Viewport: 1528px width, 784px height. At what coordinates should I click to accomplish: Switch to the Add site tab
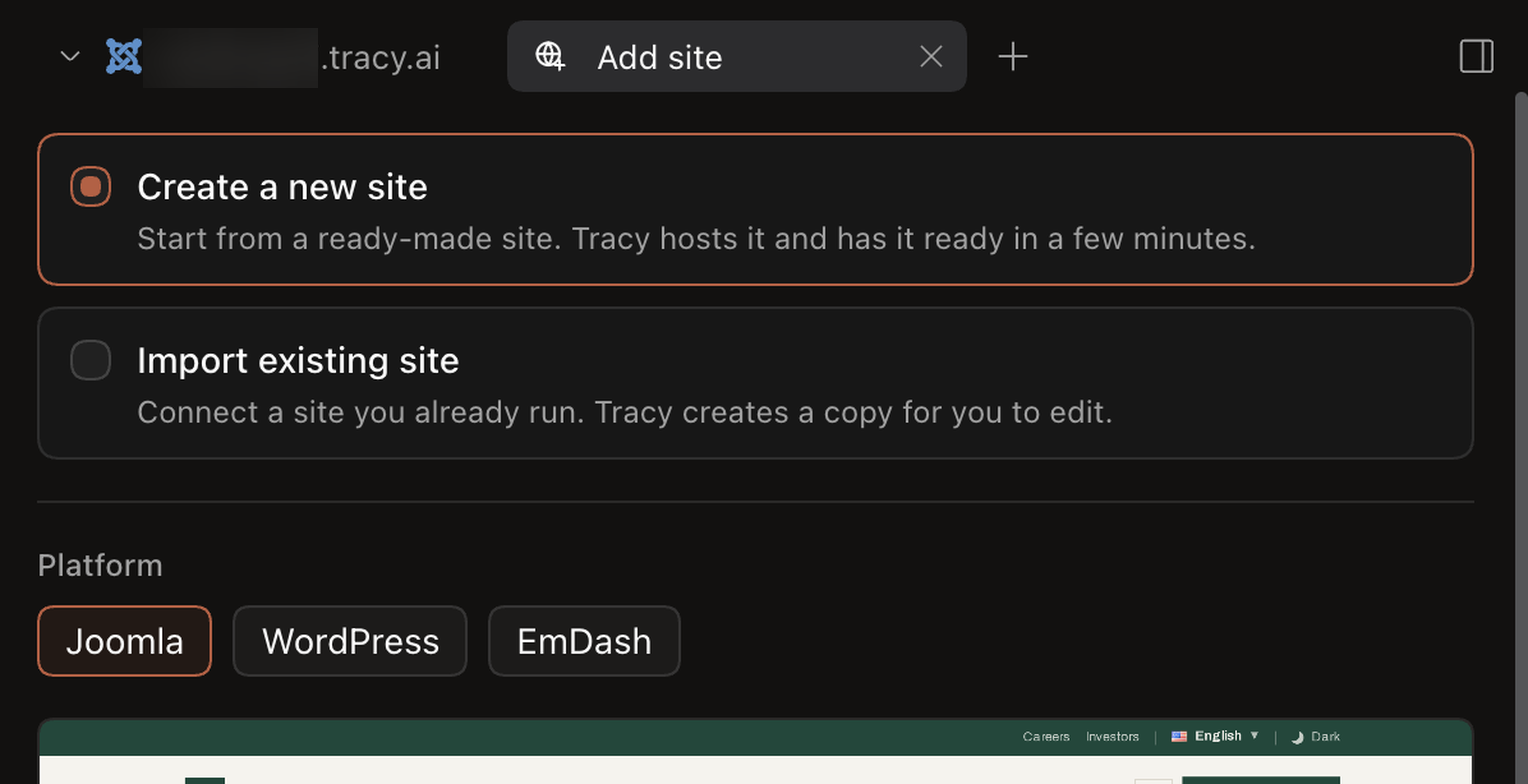[737, 57]
